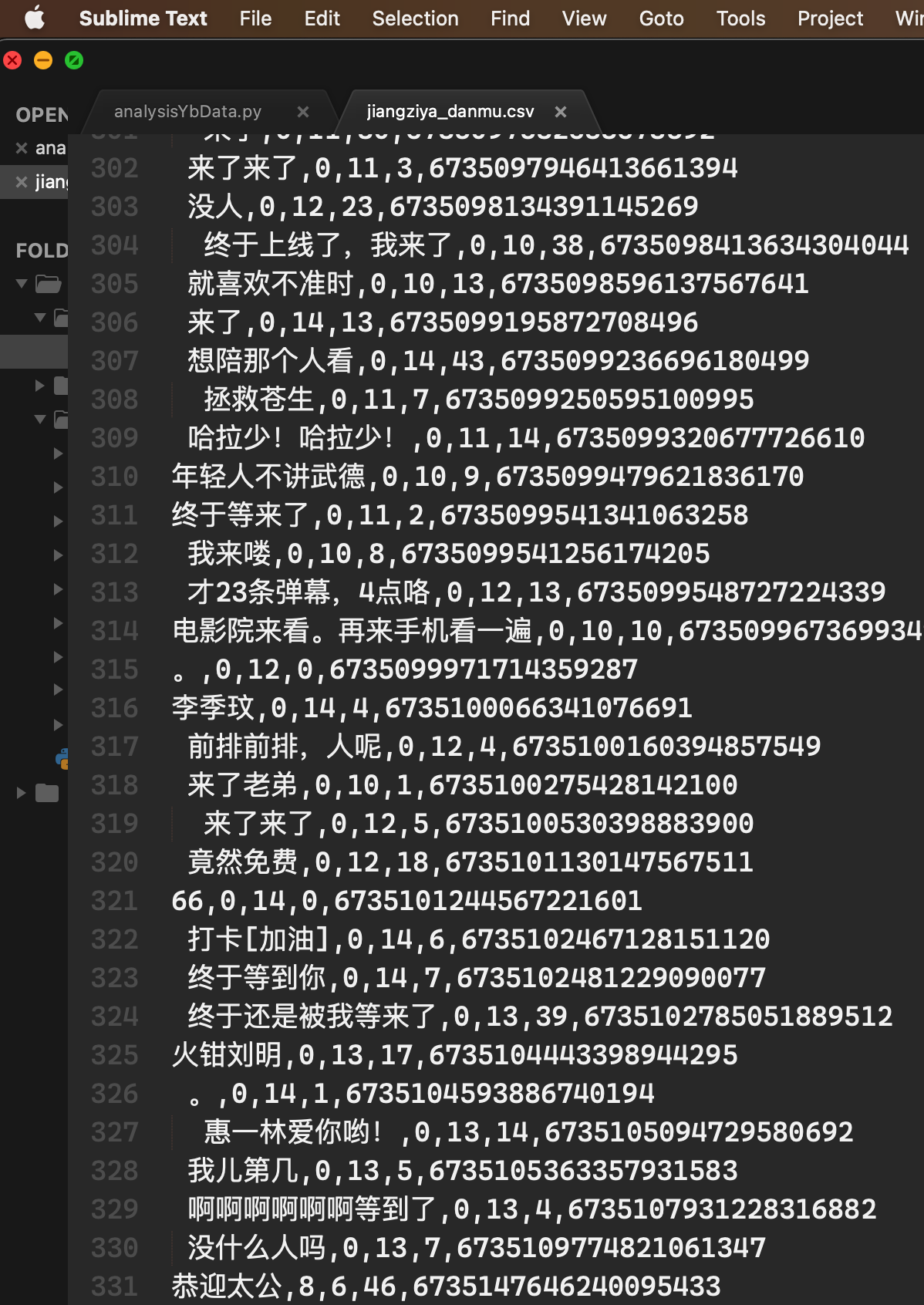Click the text '啊啊啊啊啊啊等到了' on line 329
924x1305 pixels.
click(312, 1209)
